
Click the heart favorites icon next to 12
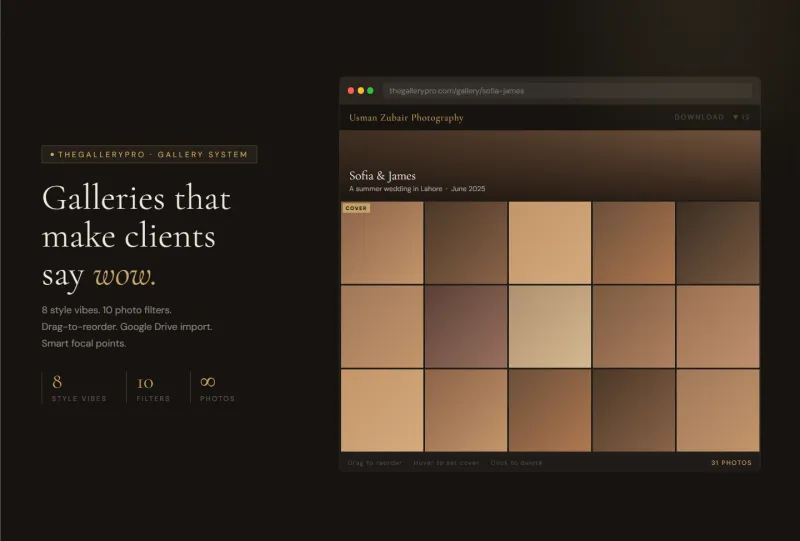(x=736, y=117)
